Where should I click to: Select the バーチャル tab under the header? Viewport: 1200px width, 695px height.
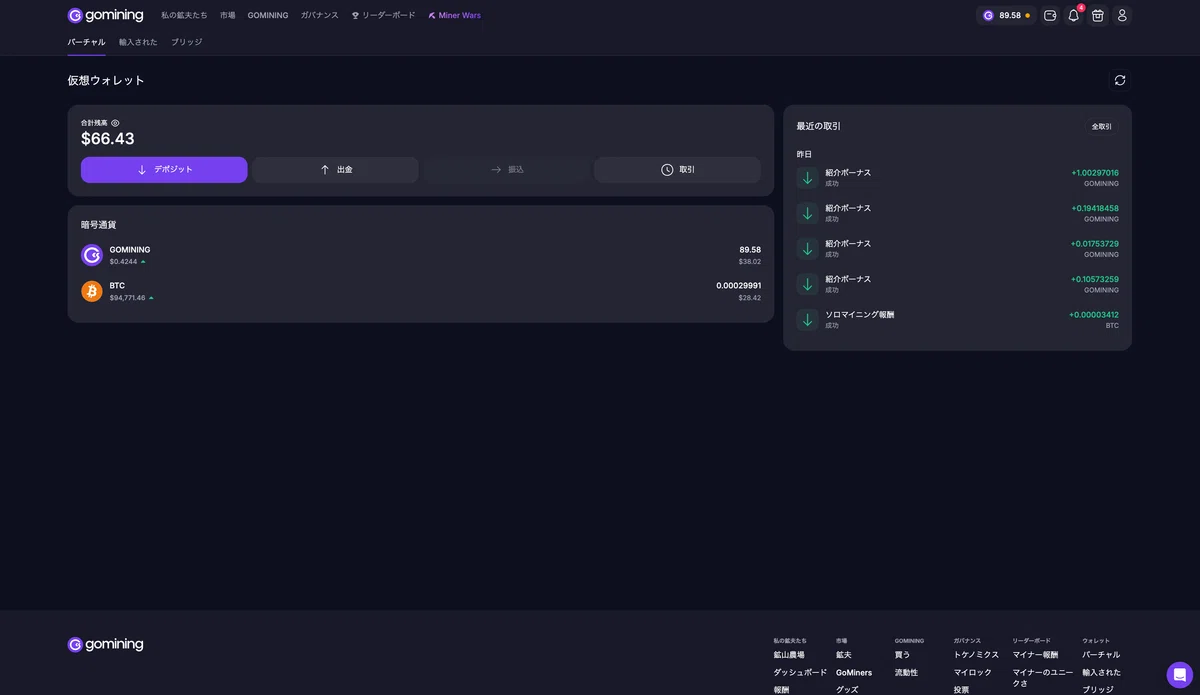point(86,42)
